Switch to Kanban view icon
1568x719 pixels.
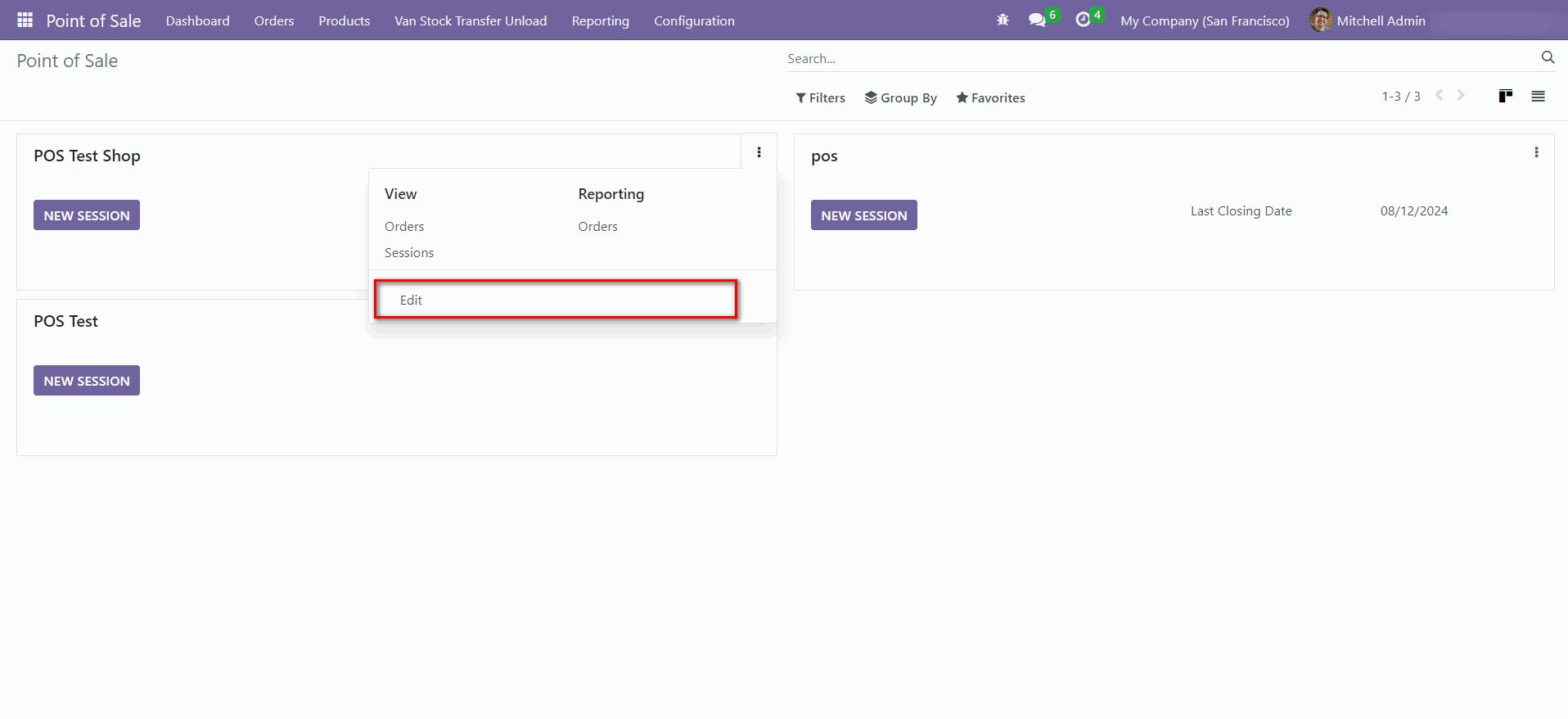[x=1505, y=97]
